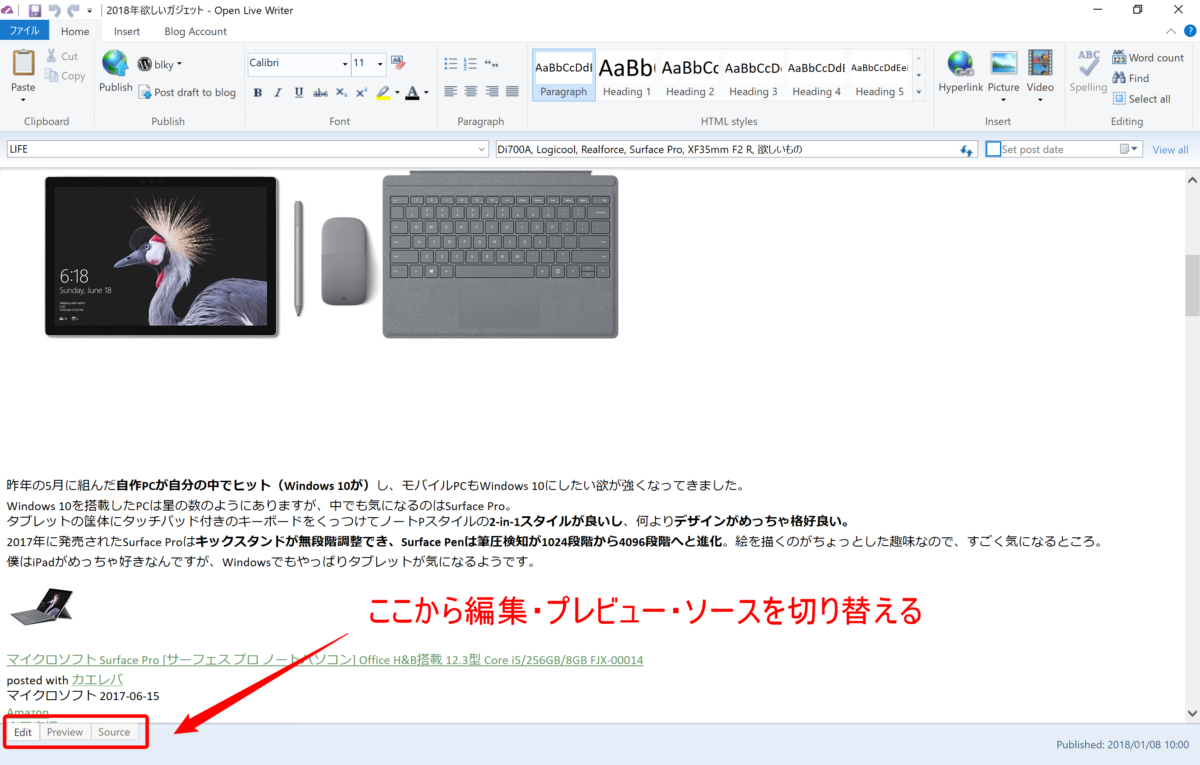Toggle strikethrough formatting
Screen dimensions: 1200x765
click(x=320, y=93)
